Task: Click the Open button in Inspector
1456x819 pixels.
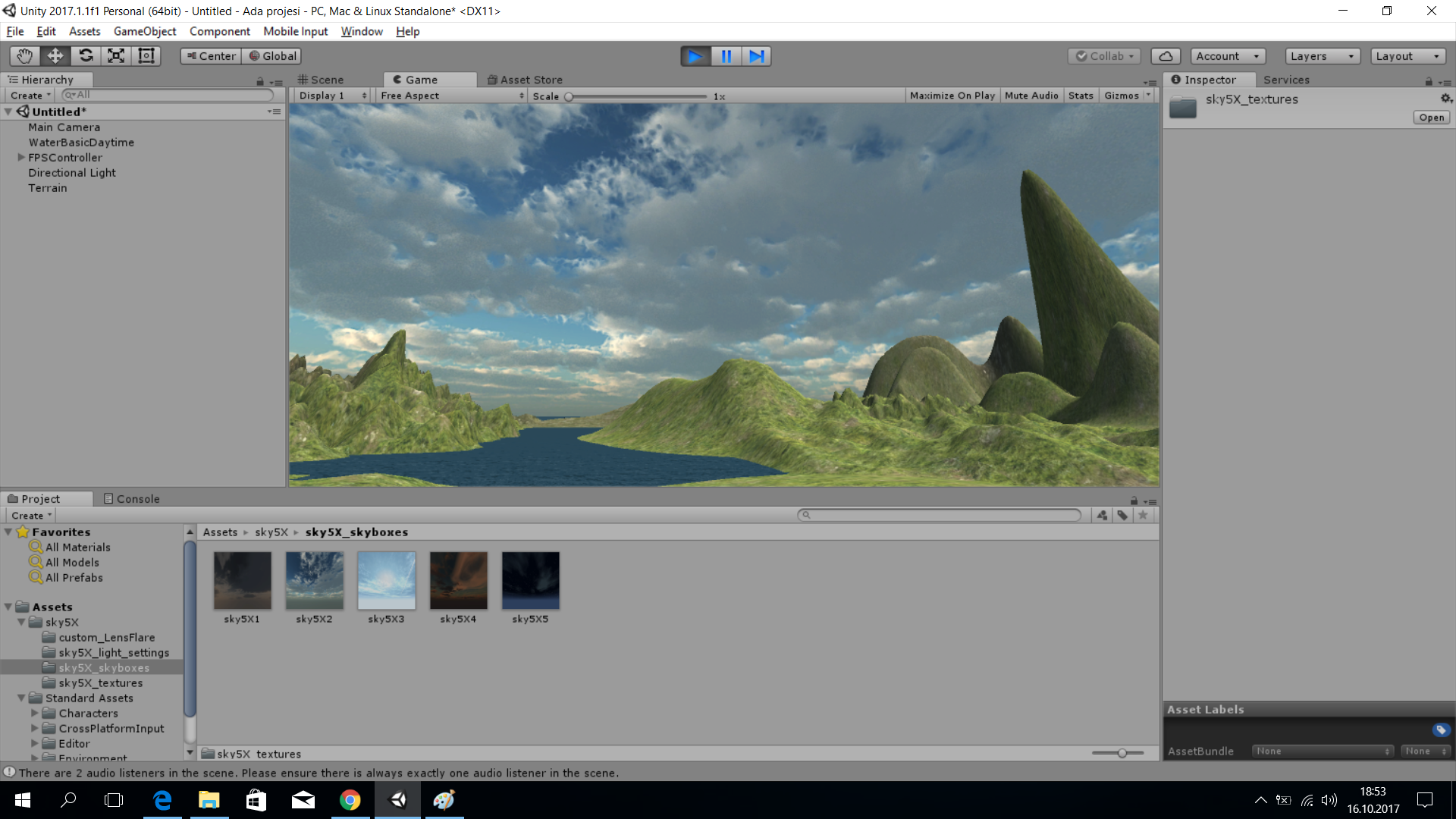Action: tap(1431, 118)
